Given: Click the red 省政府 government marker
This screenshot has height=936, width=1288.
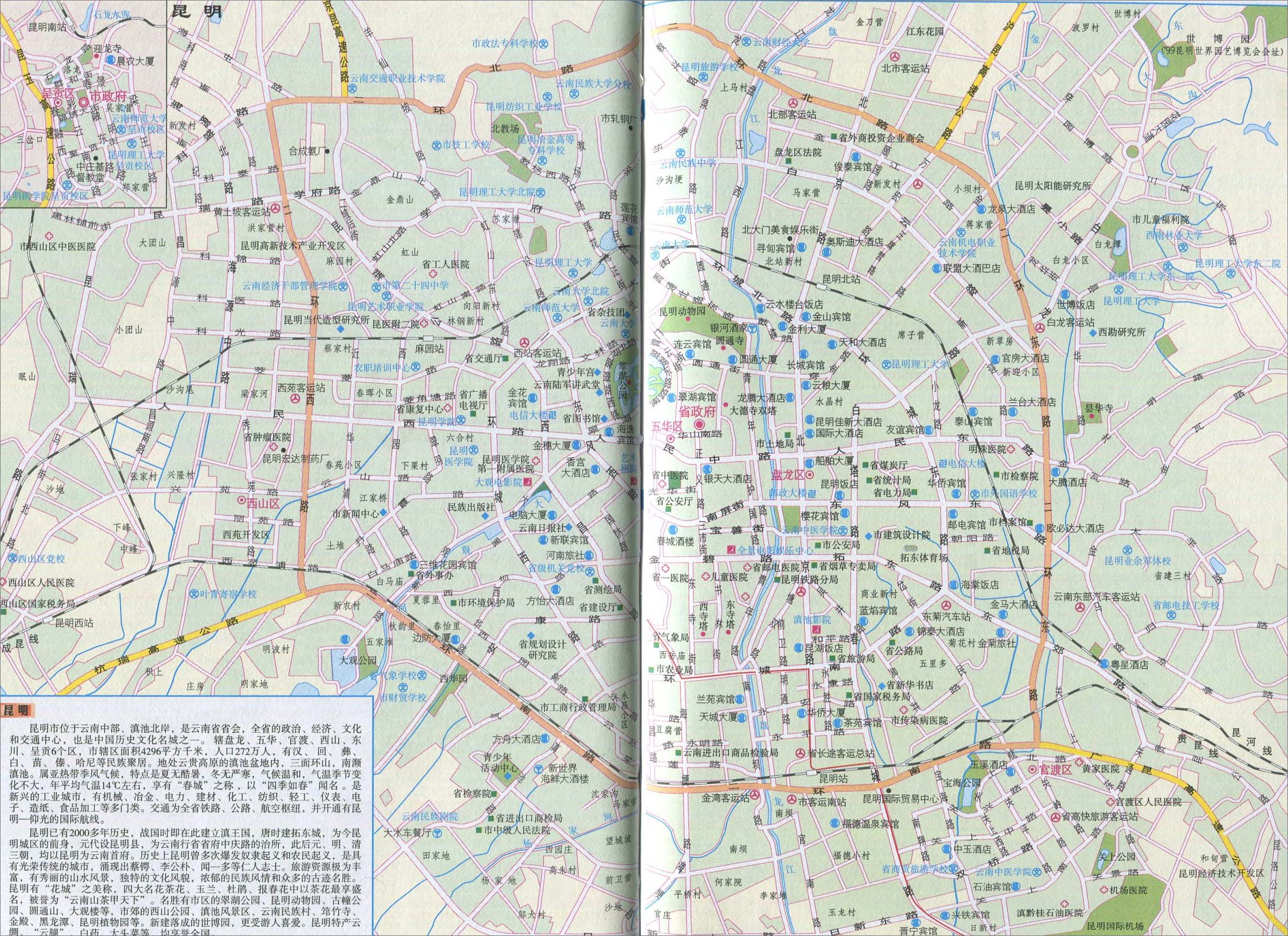Looking at the screenshot, I should coord(699,425).
